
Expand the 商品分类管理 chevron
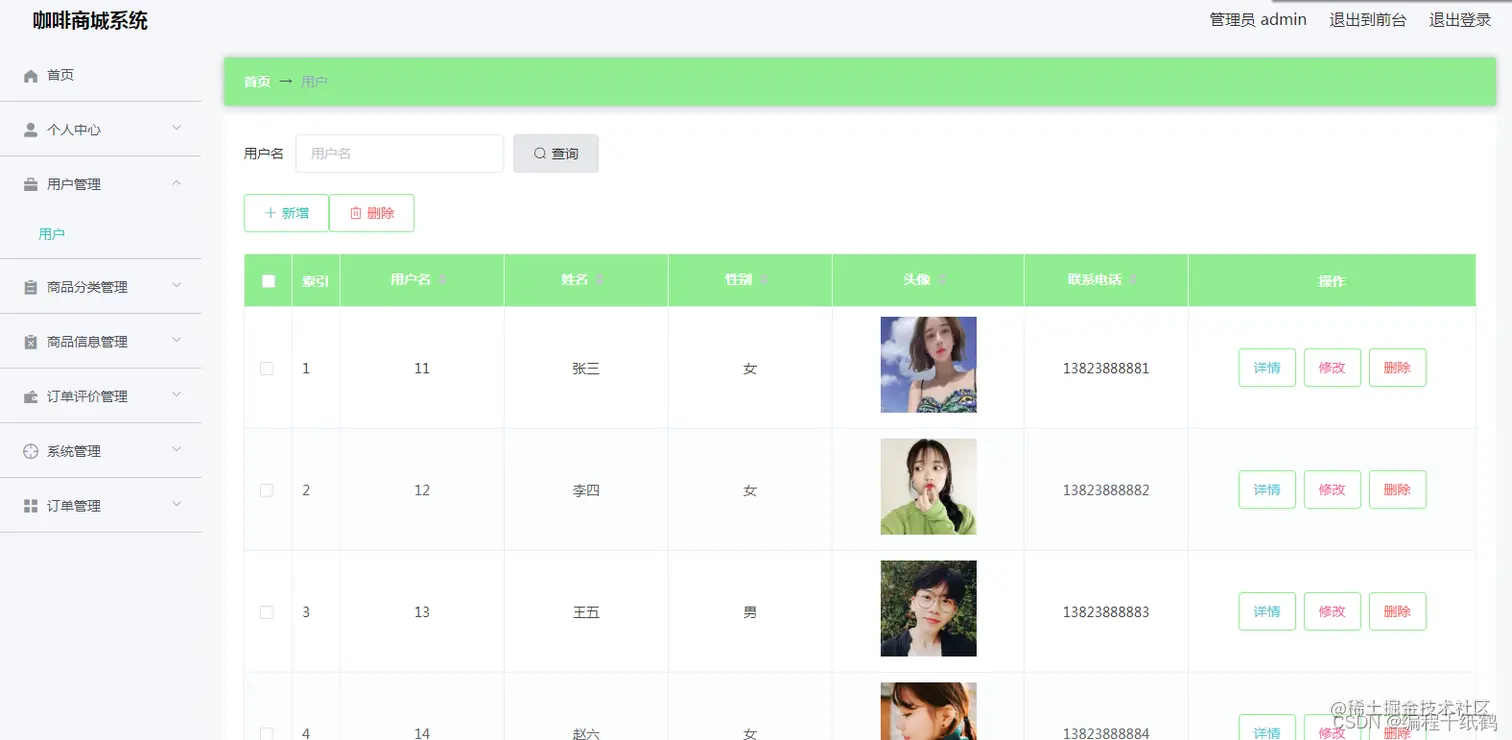pos(176,285)
